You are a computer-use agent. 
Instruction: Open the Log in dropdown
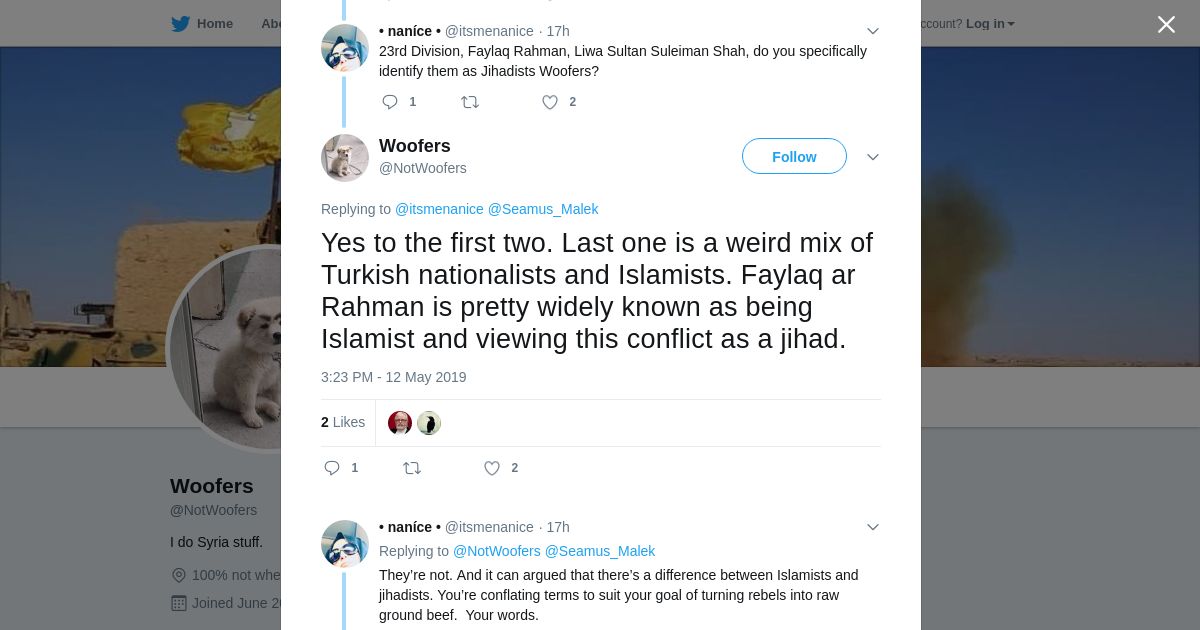pos(990,24)
